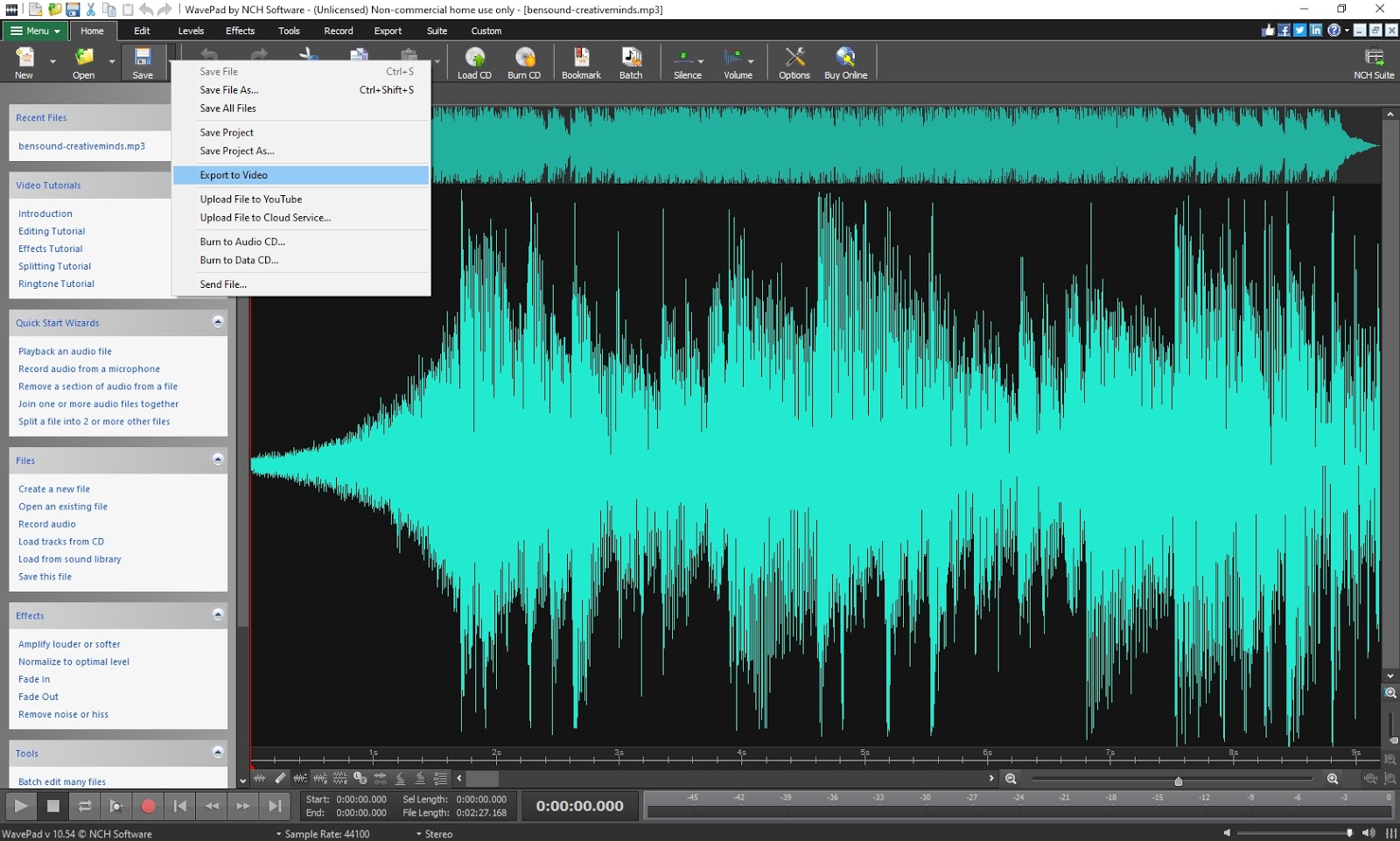
Task: Toggle loop playback mode
Action: [x=85, y=806]
